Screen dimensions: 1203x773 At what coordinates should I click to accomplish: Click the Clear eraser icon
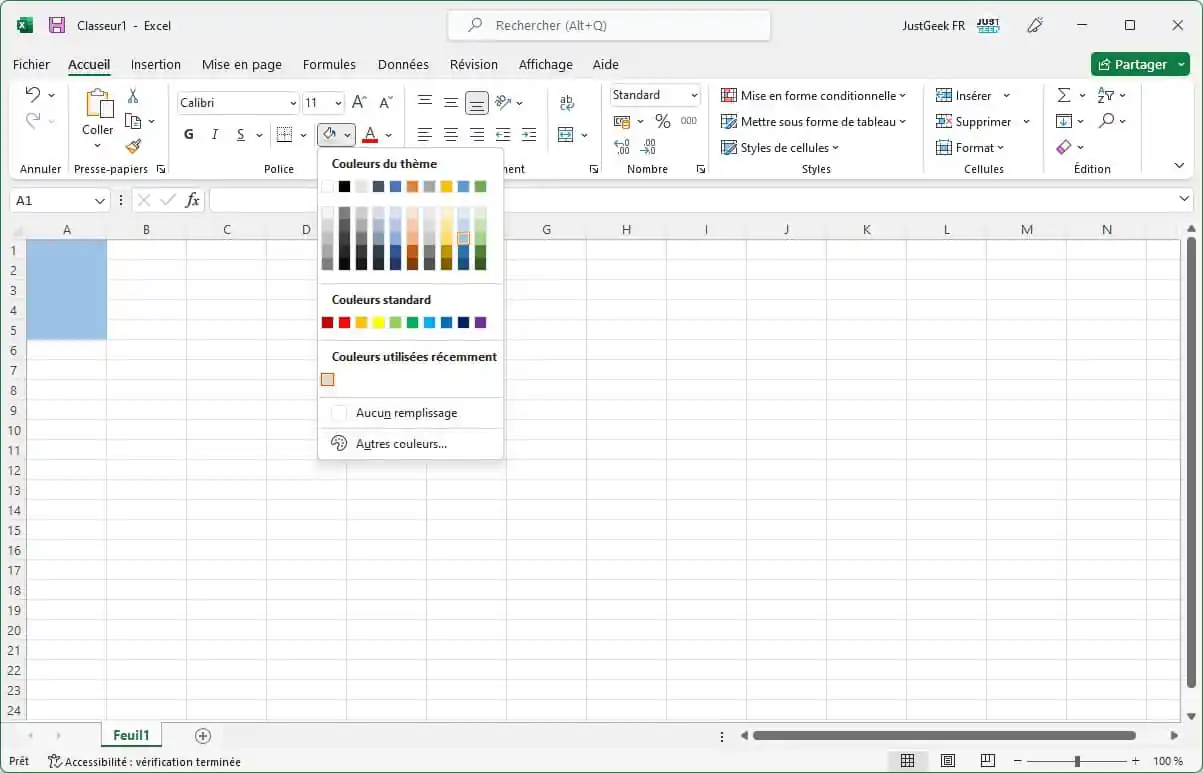coord(1064,147)
